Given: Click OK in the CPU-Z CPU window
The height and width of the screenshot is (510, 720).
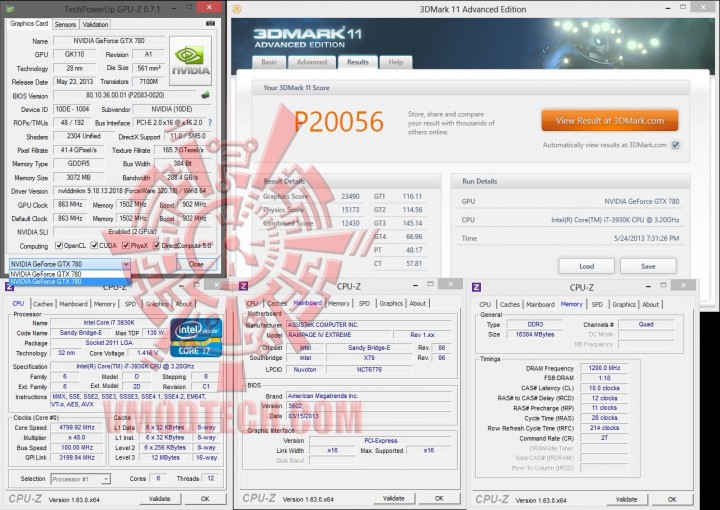Looking at the screenshot, I should click(205, 499).
